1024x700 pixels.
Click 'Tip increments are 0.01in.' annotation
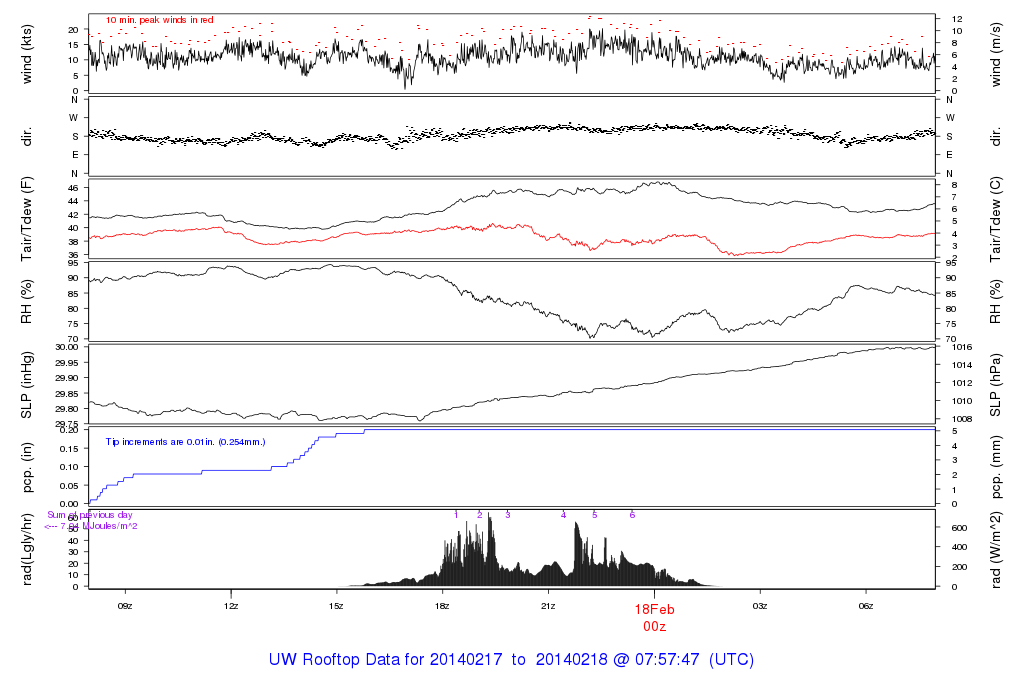click(161, 442)
